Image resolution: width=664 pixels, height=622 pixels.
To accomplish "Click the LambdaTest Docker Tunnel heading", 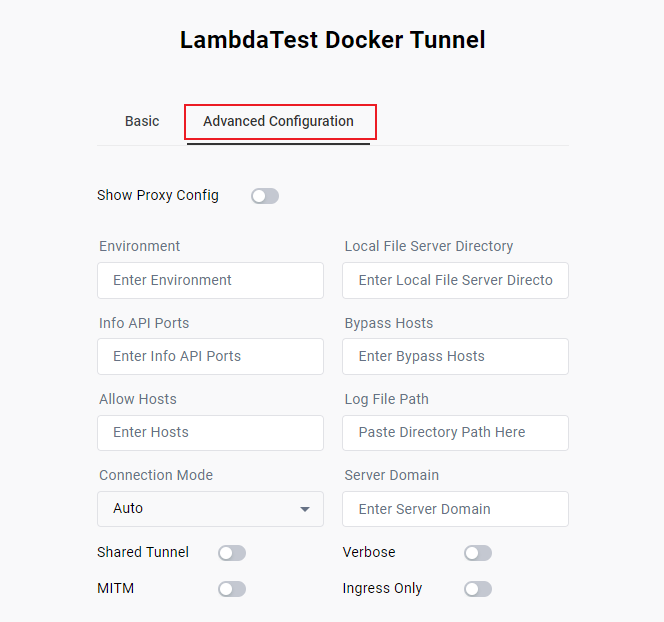I will 332,40.
